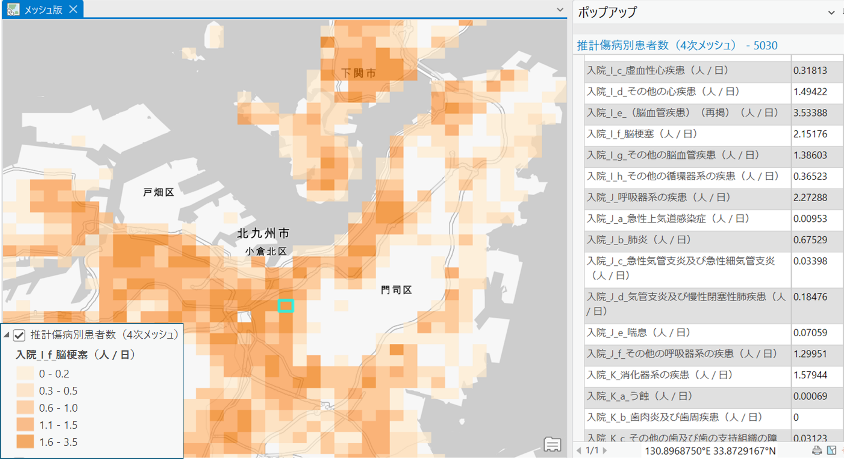Screen dimensions: 844x459
Task: Open the map view tab list dropdown arrow
Action: point(560,10)
